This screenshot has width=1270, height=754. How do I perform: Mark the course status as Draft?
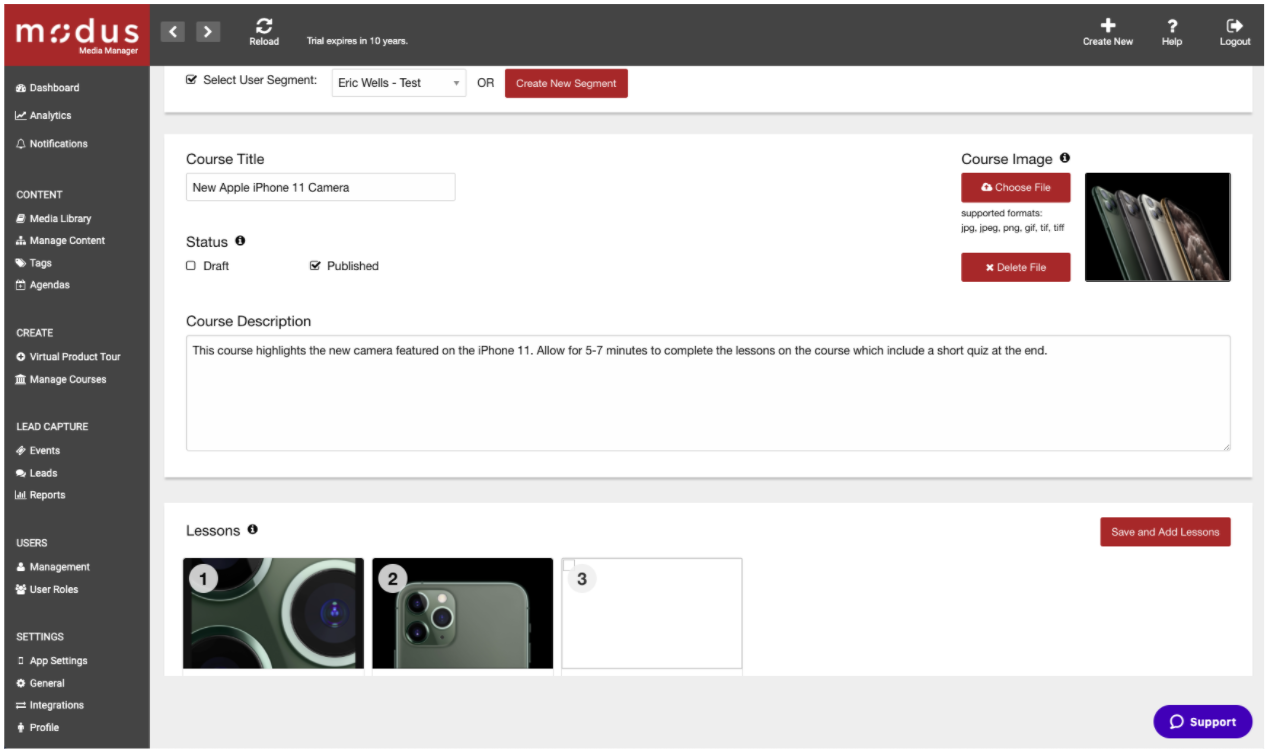point(190,265)
